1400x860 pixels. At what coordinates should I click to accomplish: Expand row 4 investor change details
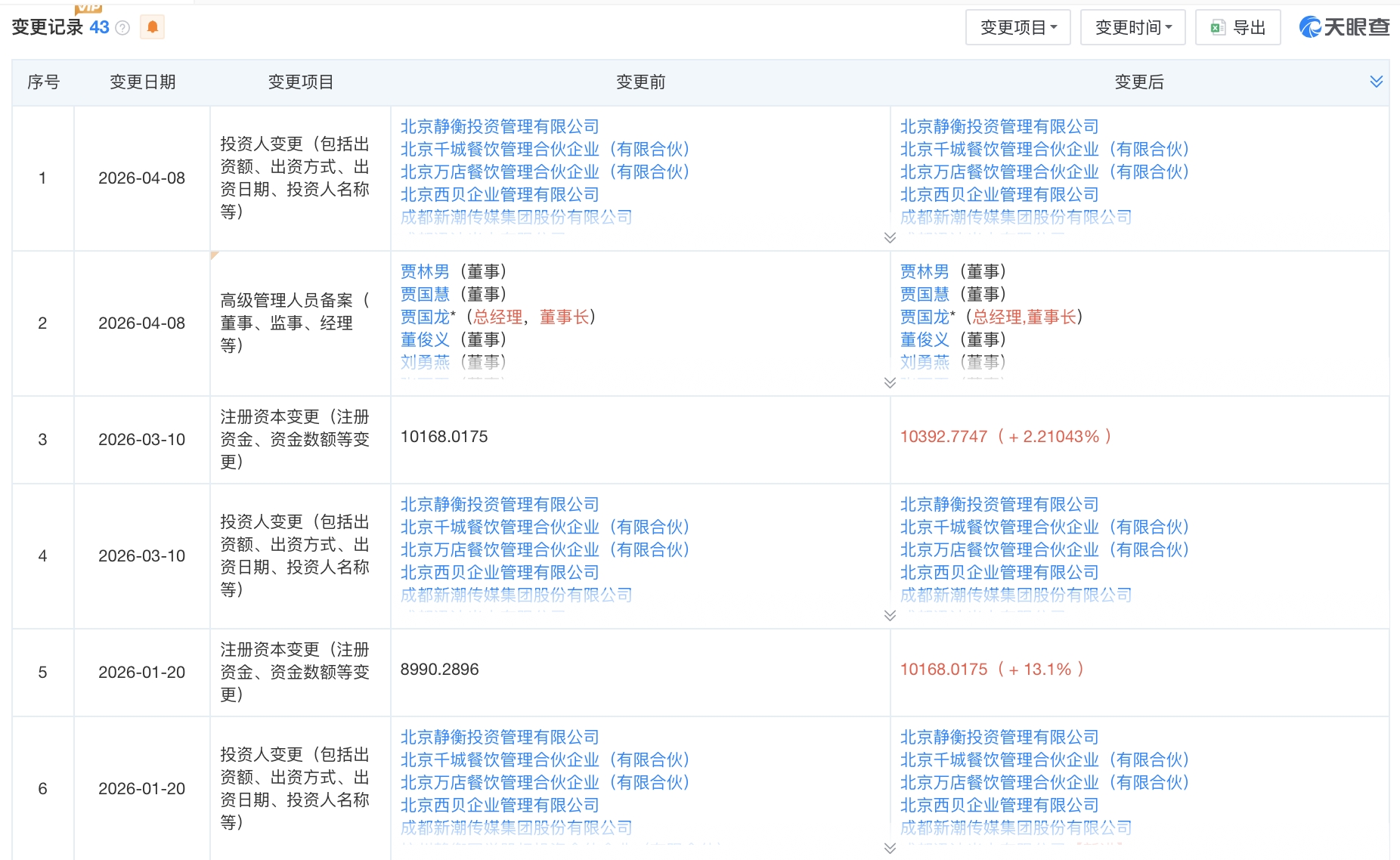point(890,615)
